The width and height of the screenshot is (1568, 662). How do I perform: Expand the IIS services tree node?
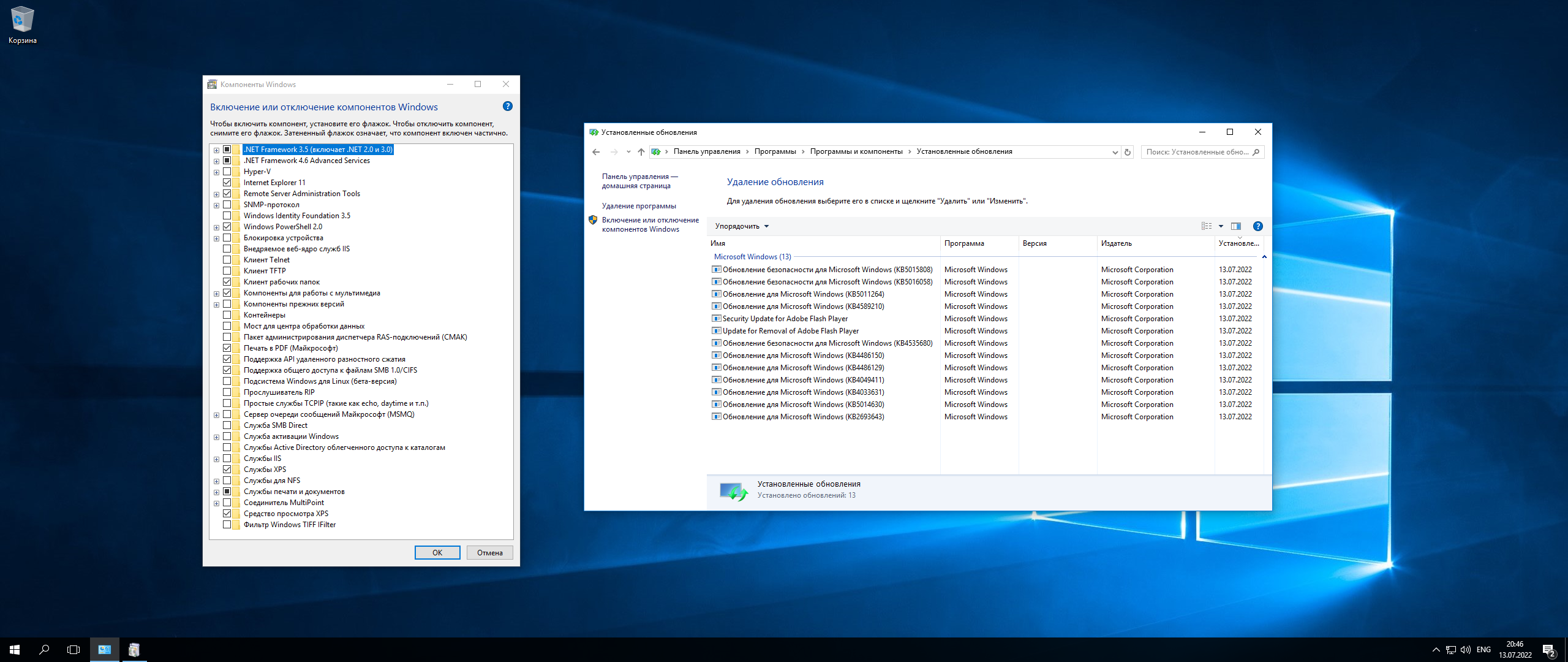pos(216,459)
